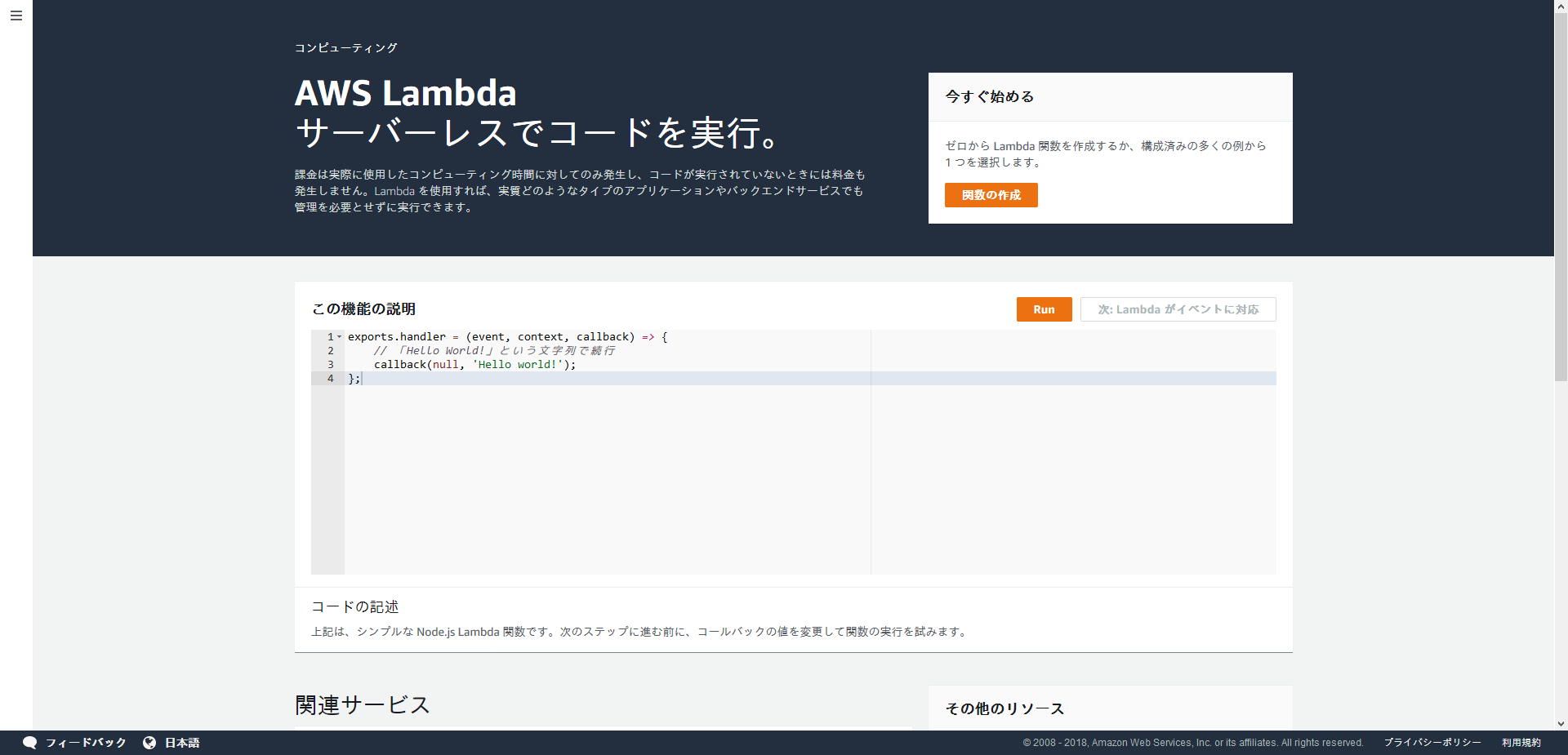Click the コンピューティング breadcrumb text
The width and height of the screenshot is (1568, 755).
coord(345,48)
